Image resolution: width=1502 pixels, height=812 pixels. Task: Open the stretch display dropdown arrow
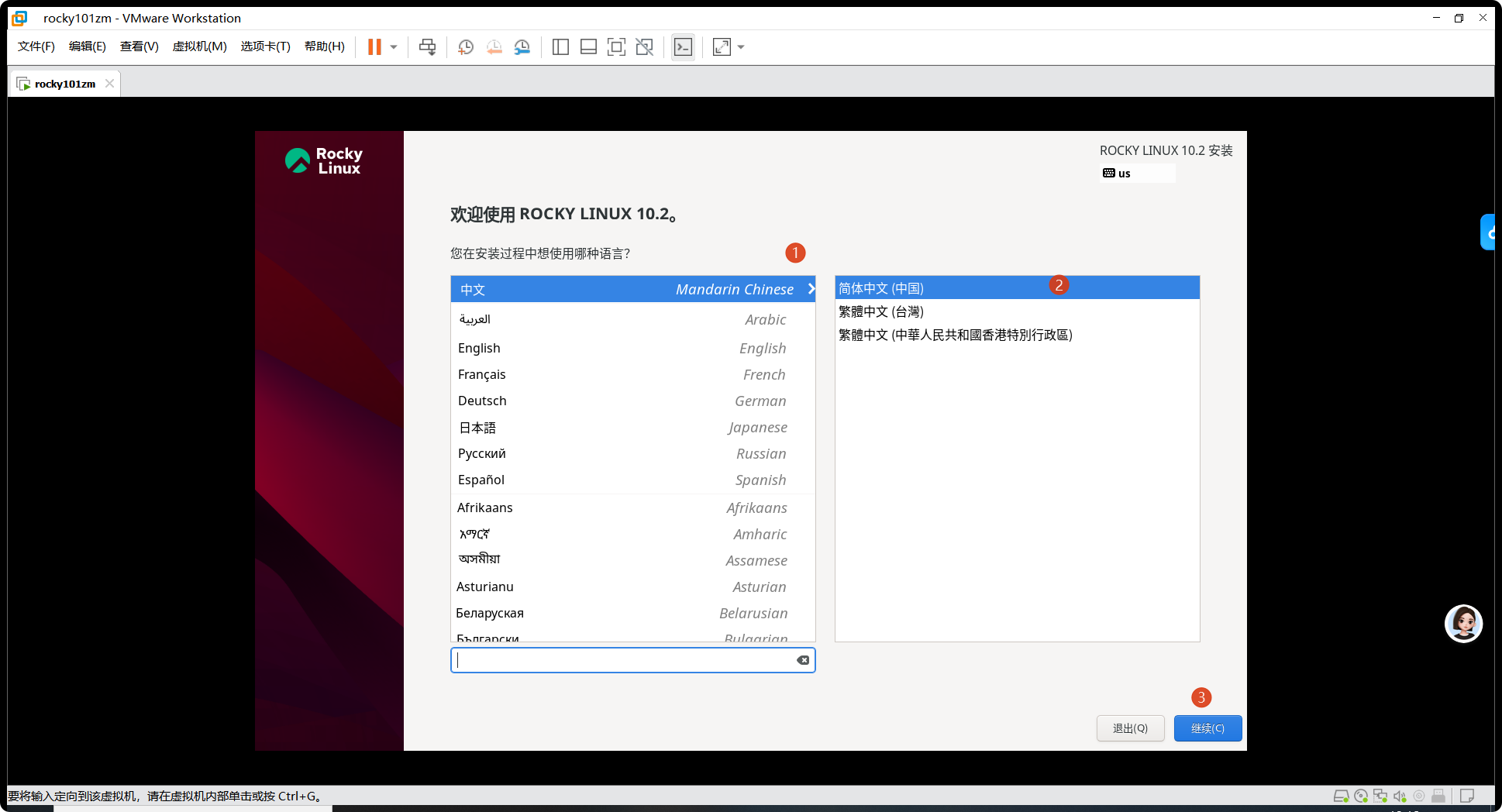pyautogui.click(x=741, y=47)
